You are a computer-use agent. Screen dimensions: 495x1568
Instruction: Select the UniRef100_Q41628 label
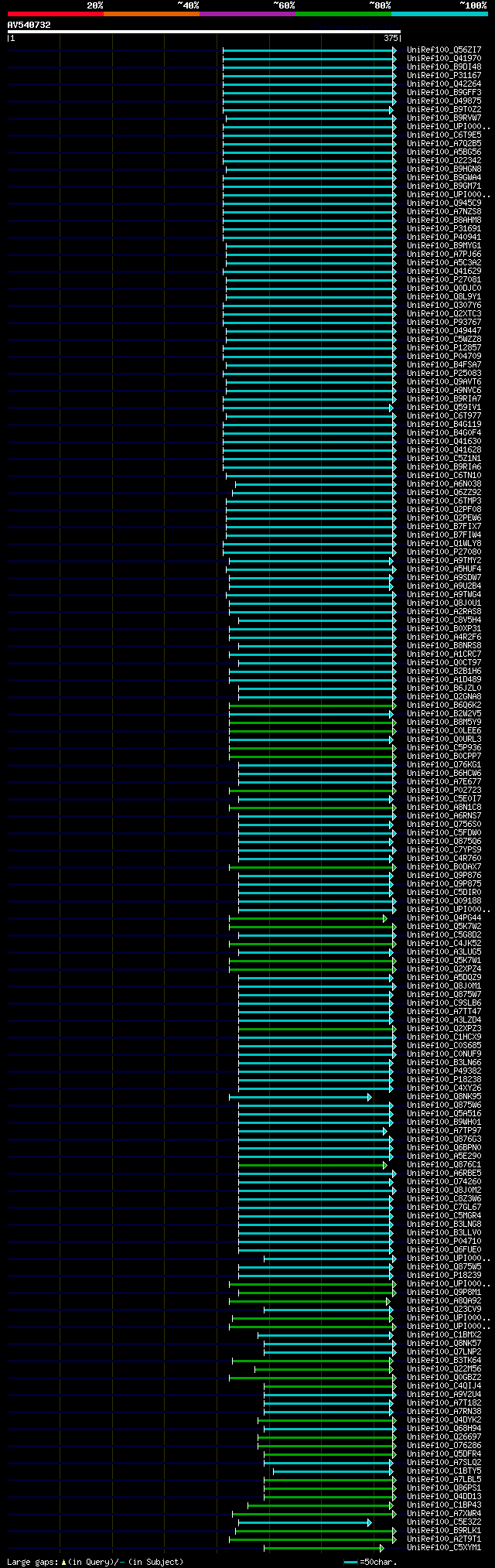(444, 449)
